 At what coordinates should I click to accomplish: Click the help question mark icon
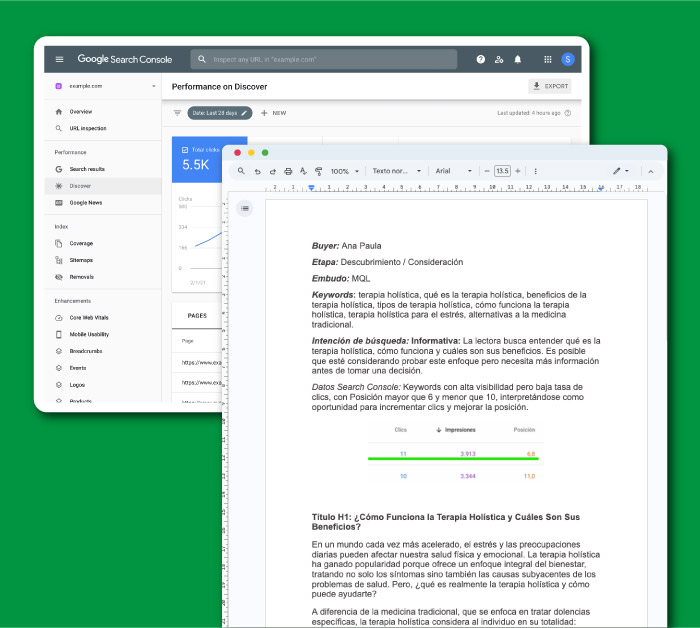(481, 60)
